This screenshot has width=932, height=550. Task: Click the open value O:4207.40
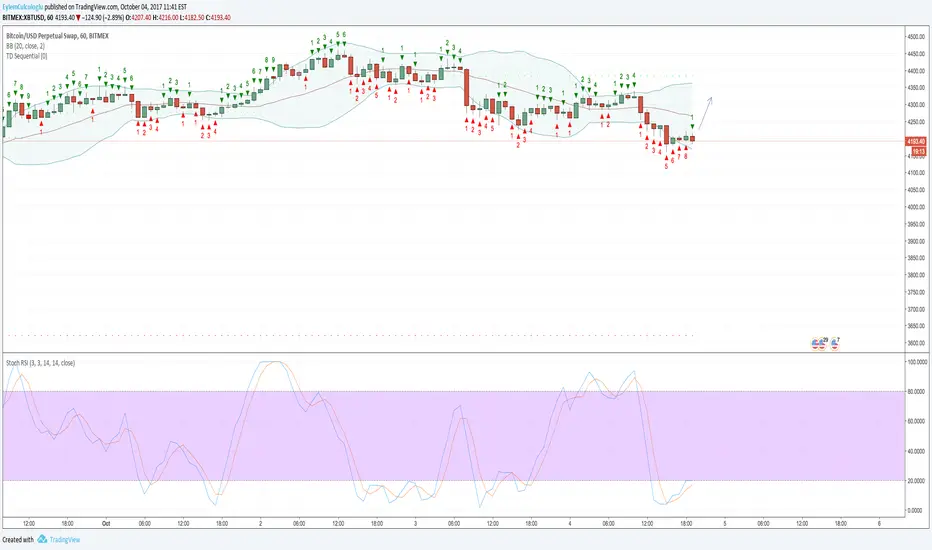tap(138, 18)
